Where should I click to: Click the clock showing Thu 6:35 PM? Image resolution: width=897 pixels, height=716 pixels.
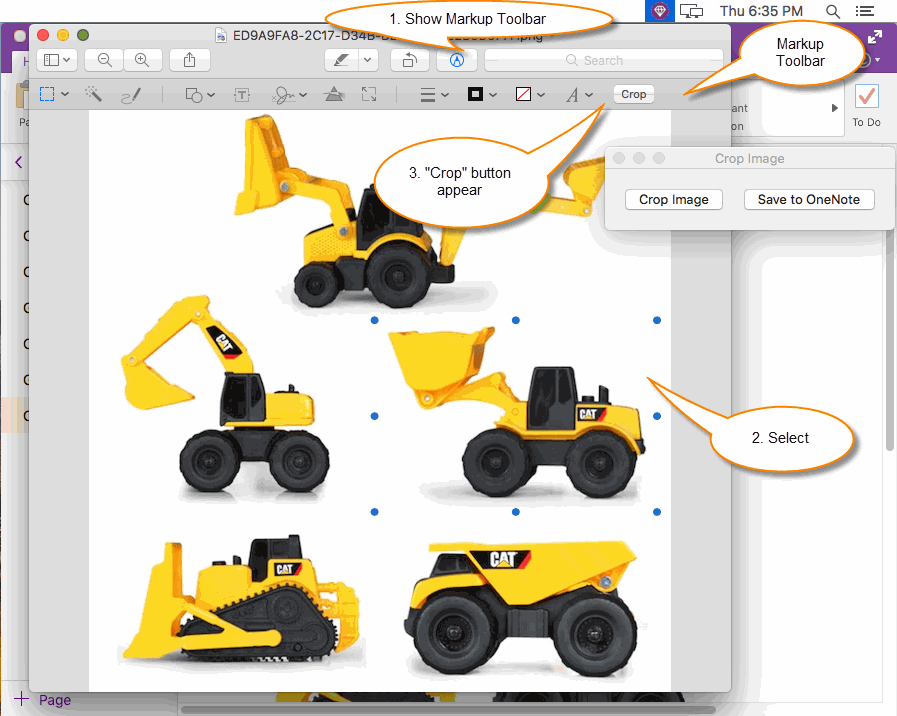[761, 11]
